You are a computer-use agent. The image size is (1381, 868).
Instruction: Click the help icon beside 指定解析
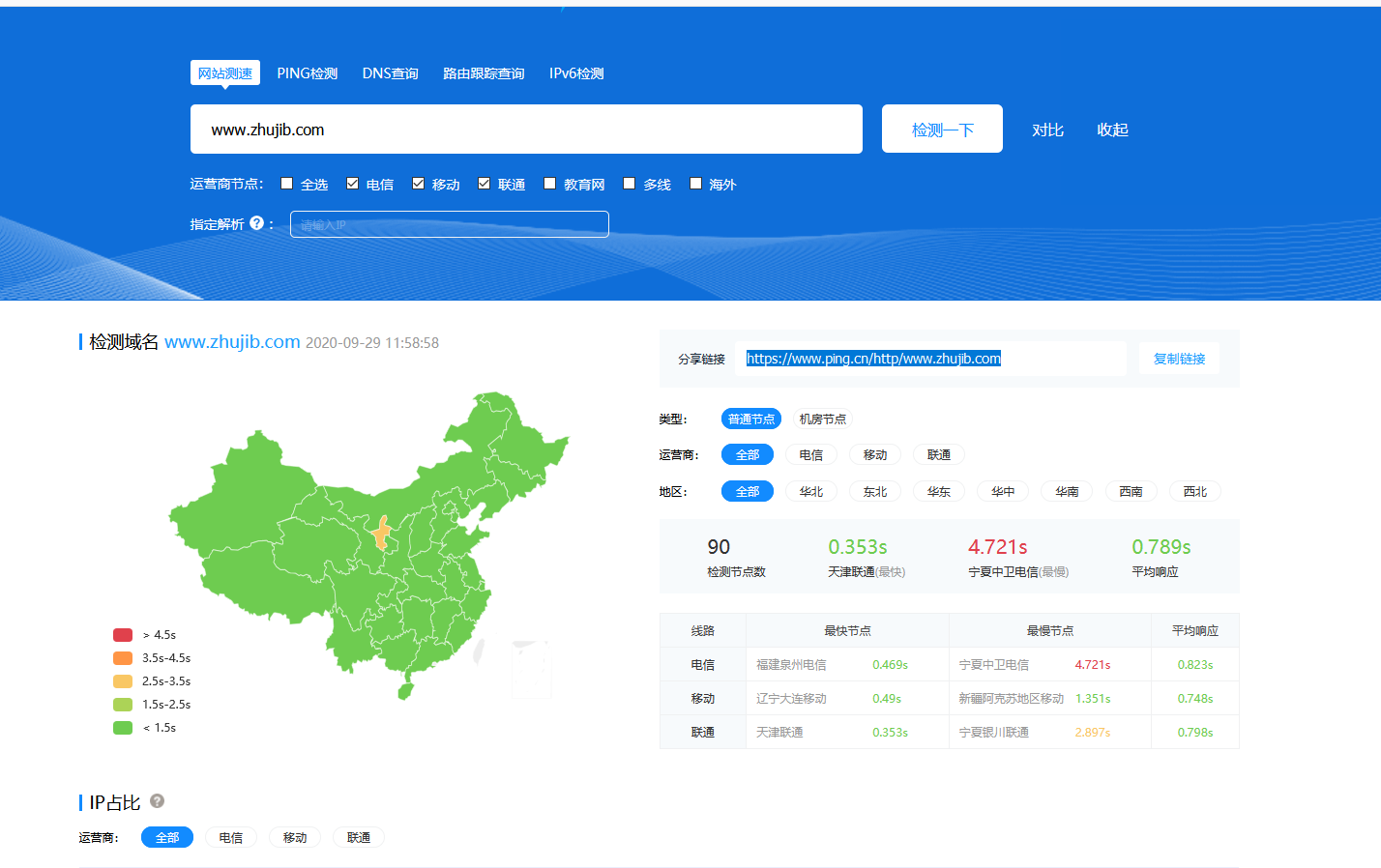(256, 222)
